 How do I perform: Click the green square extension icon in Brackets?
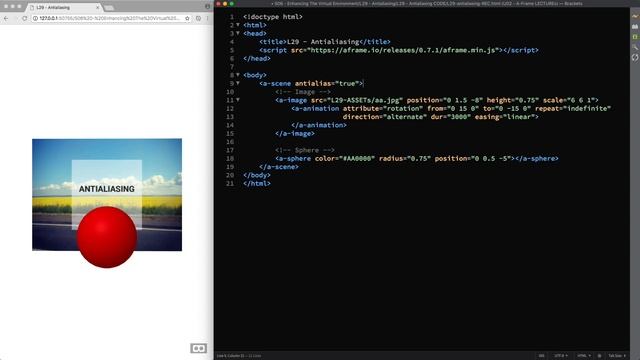click(635, 37)
